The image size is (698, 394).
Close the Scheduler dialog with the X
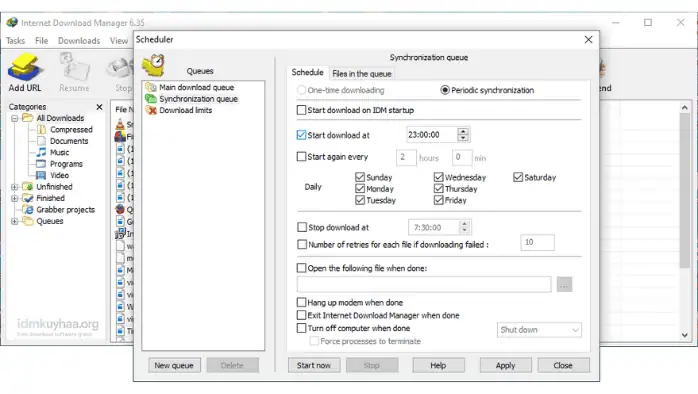588,40
